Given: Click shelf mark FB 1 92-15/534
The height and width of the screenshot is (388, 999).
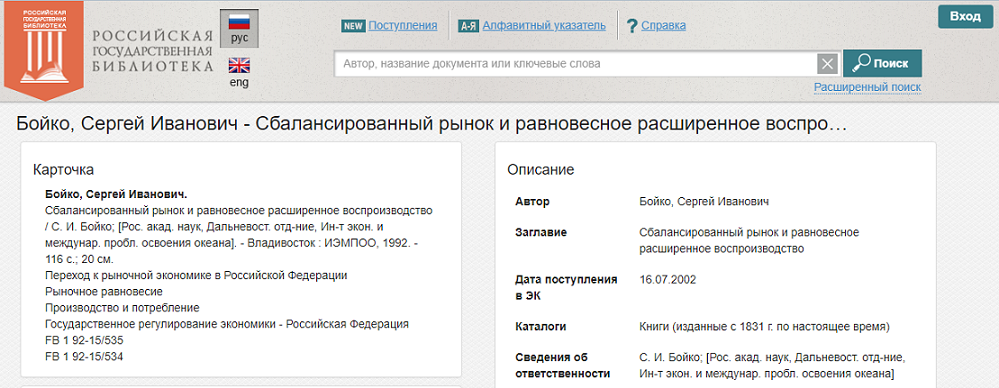Looking at the screenshot, I should click(x=83, y=356).
